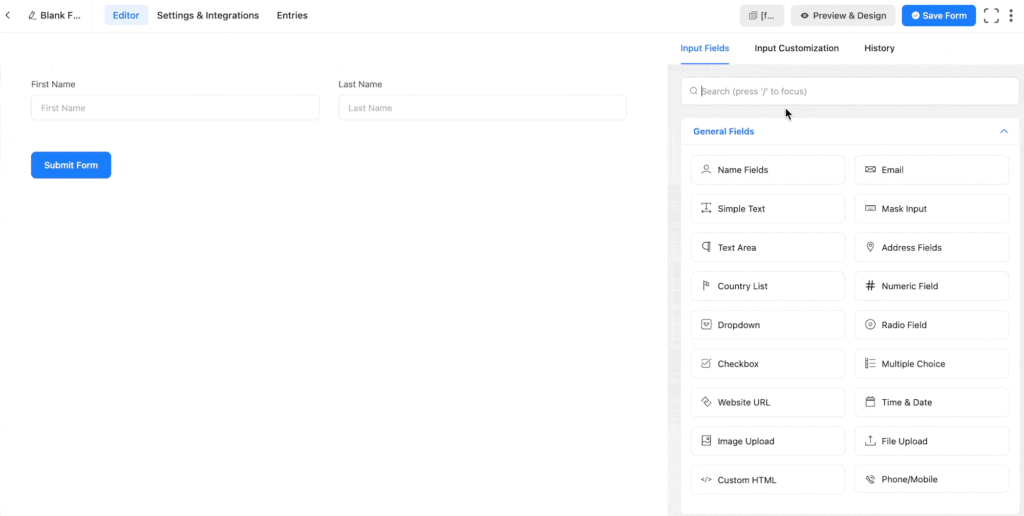Open Settings & Integrations
This screenshot has height=516, width=1024.
[x=207, y=16]
